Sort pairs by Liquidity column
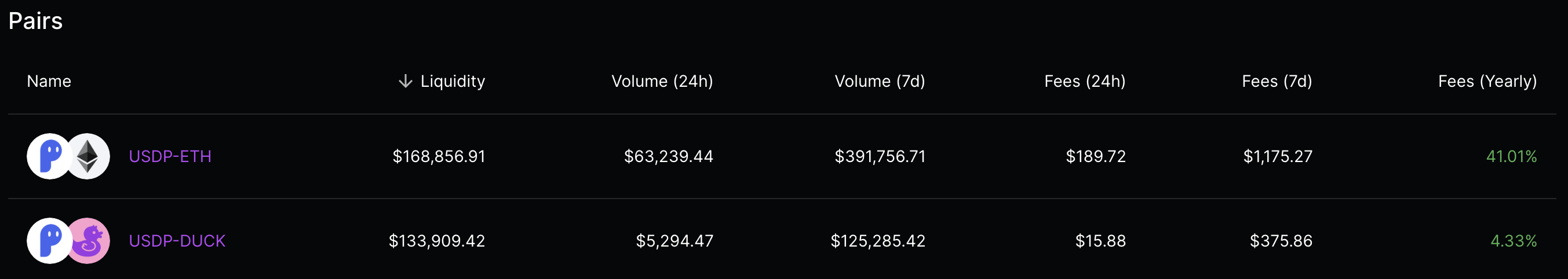Screen dimensions: 1568x279 tap(453, 82)
